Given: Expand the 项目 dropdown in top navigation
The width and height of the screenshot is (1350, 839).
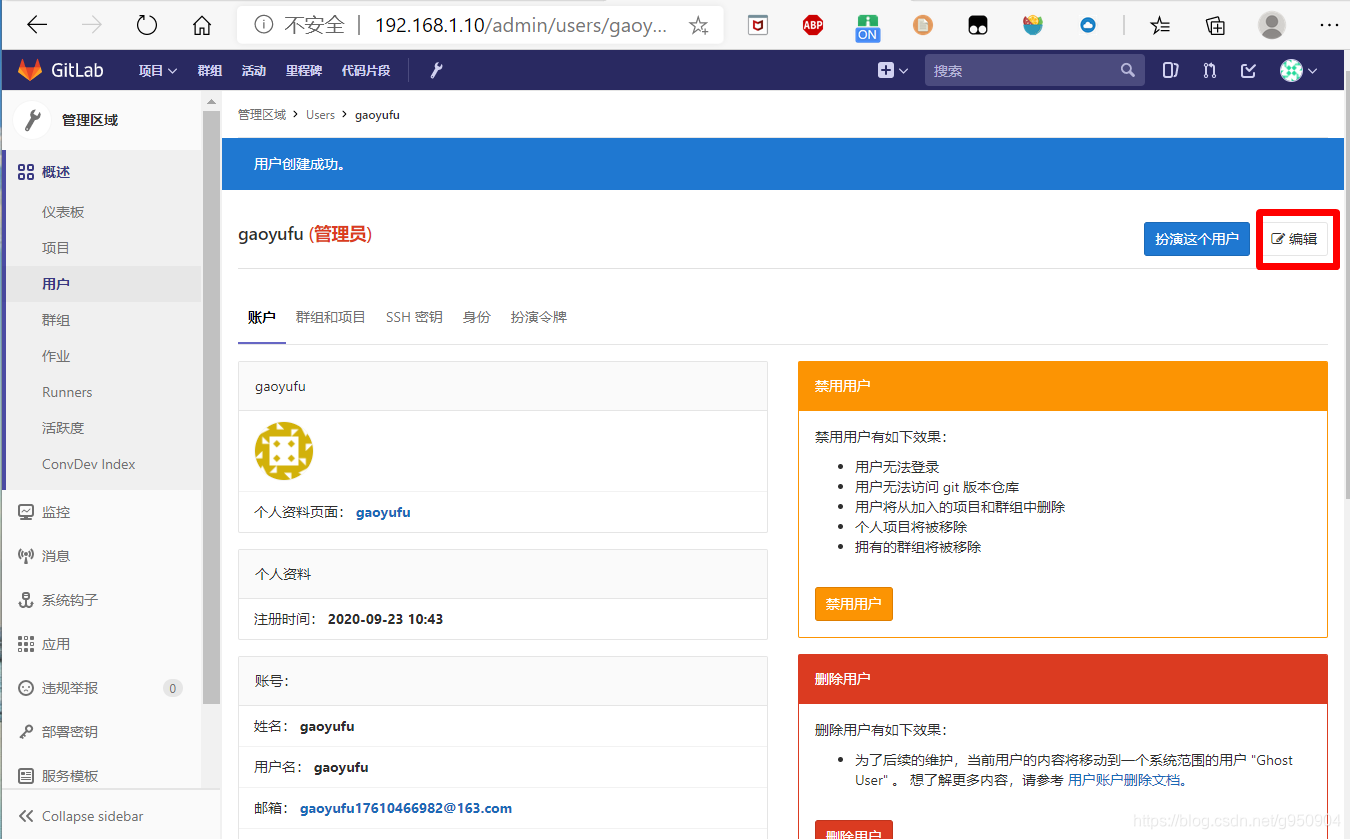Looking at the screenshot, I should coord(156,70).
